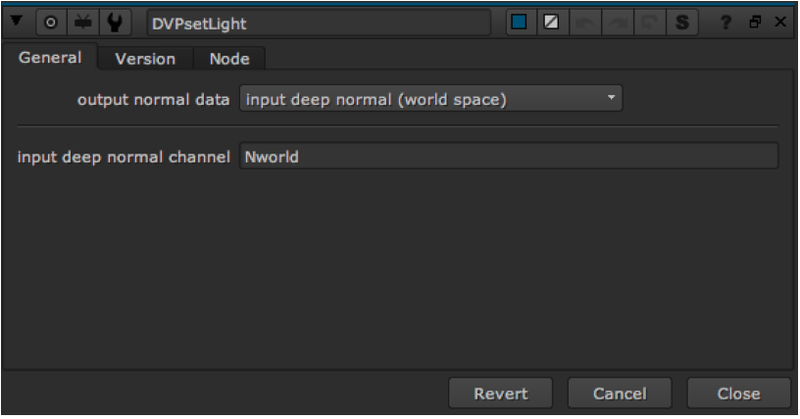The image size is (800, 419).
Task: Click the center node target icon
Action: [51, 22]
